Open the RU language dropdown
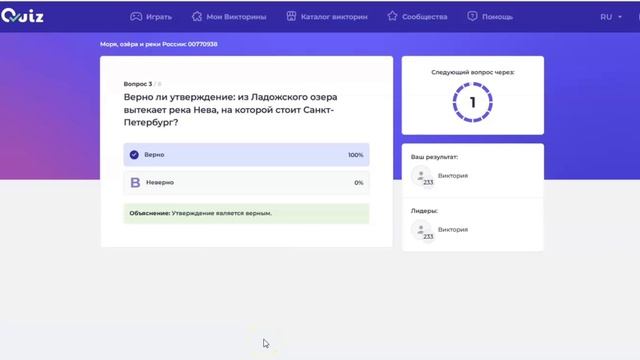The image size is (640, 360). [x=611, y=17]
